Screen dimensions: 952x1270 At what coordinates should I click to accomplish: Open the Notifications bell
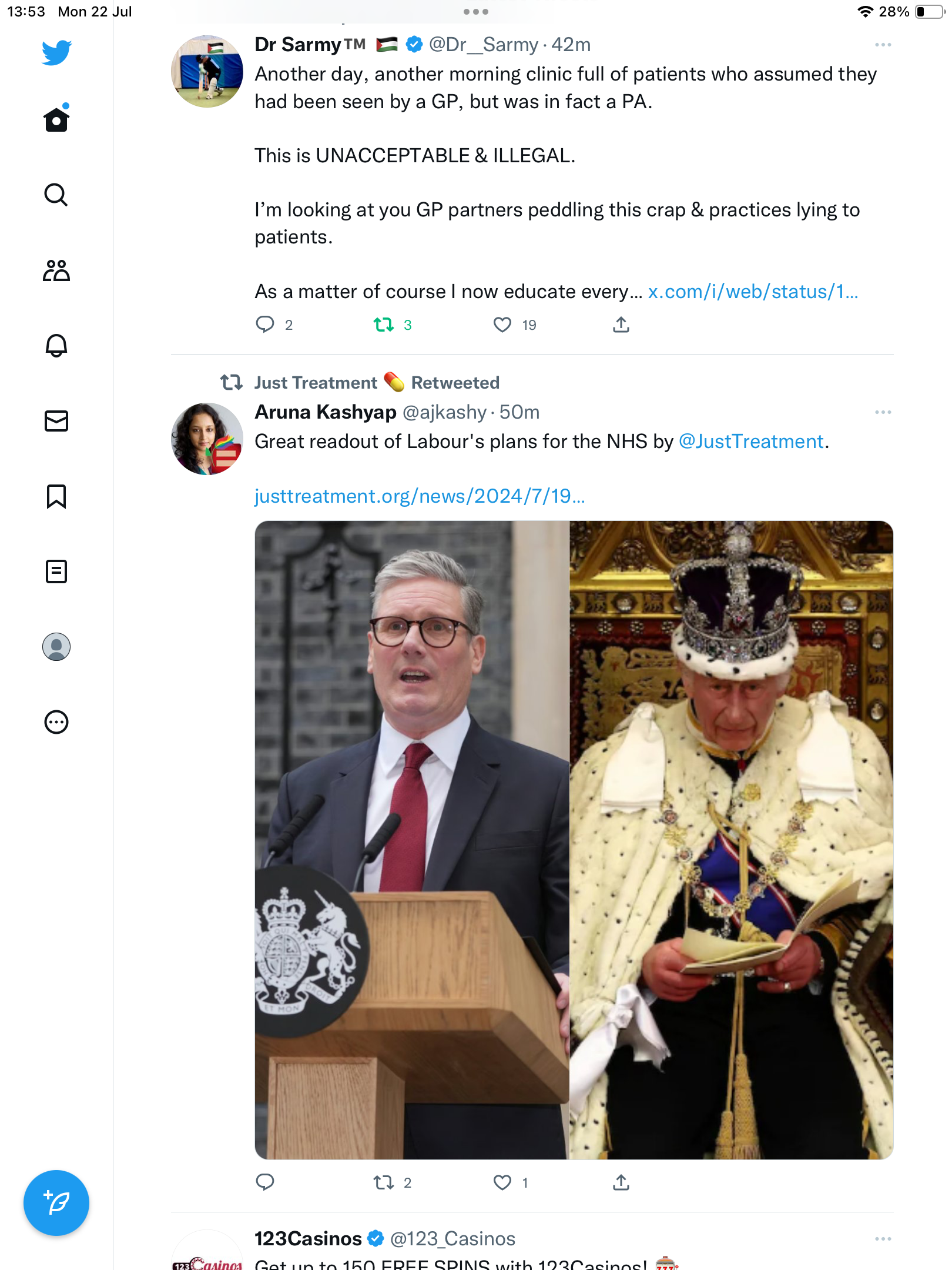click(56, 346)
